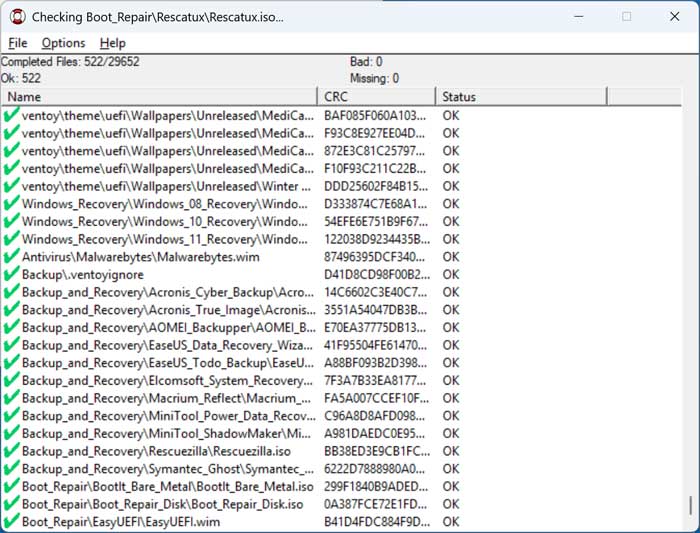Click the green checkmark next to Rescuezilla.iso
700x533 pixels.
coord(11,451)
